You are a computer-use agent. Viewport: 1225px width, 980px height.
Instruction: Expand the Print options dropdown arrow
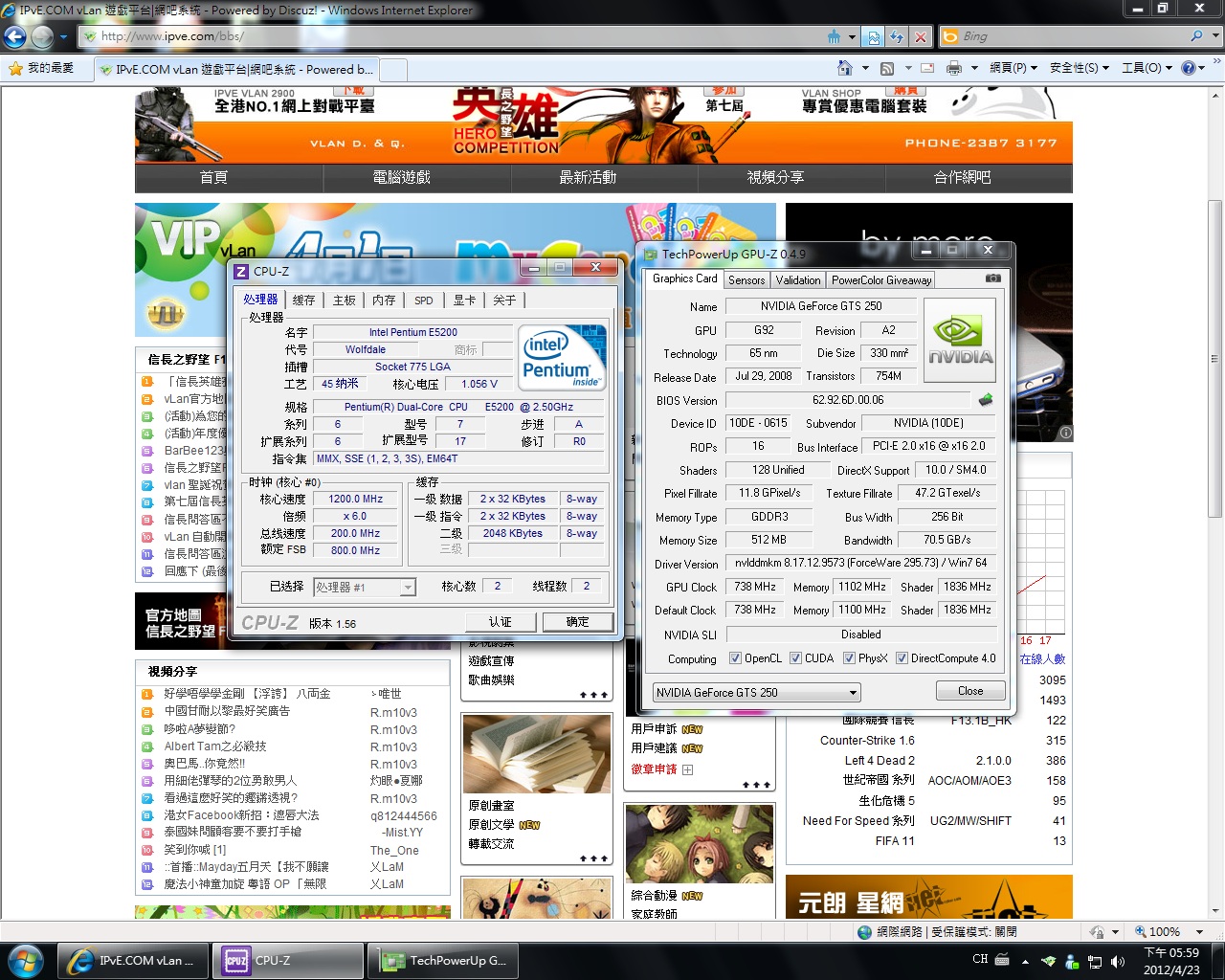coord(974,68)
